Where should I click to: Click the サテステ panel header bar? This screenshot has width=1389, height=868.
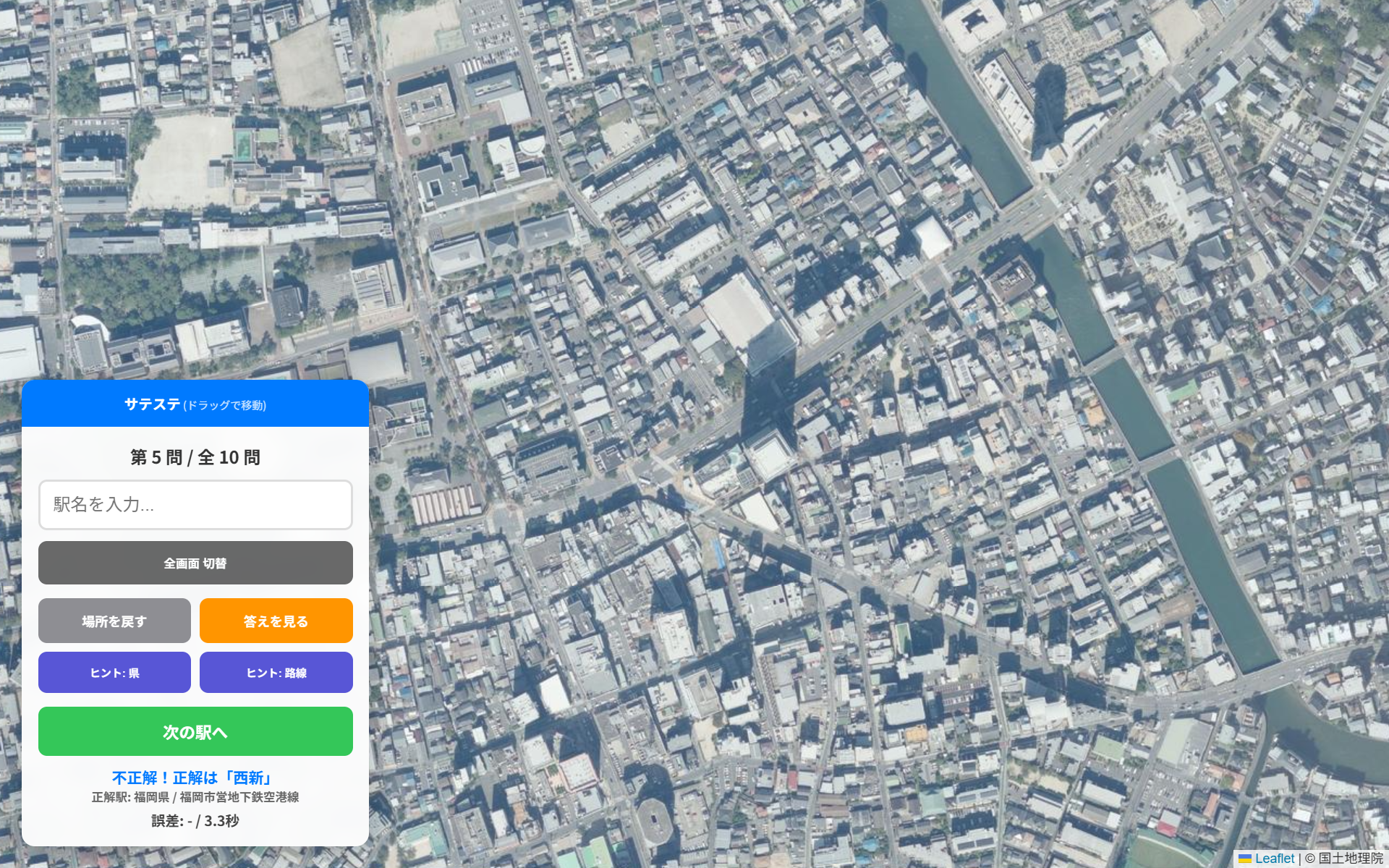[x=195, y=404]
